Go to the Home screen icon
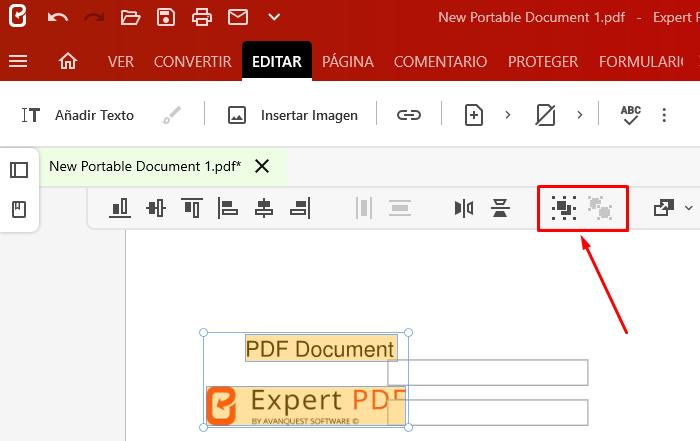The width and height of the screenshot is (700, 441). [x=68, y=61]
